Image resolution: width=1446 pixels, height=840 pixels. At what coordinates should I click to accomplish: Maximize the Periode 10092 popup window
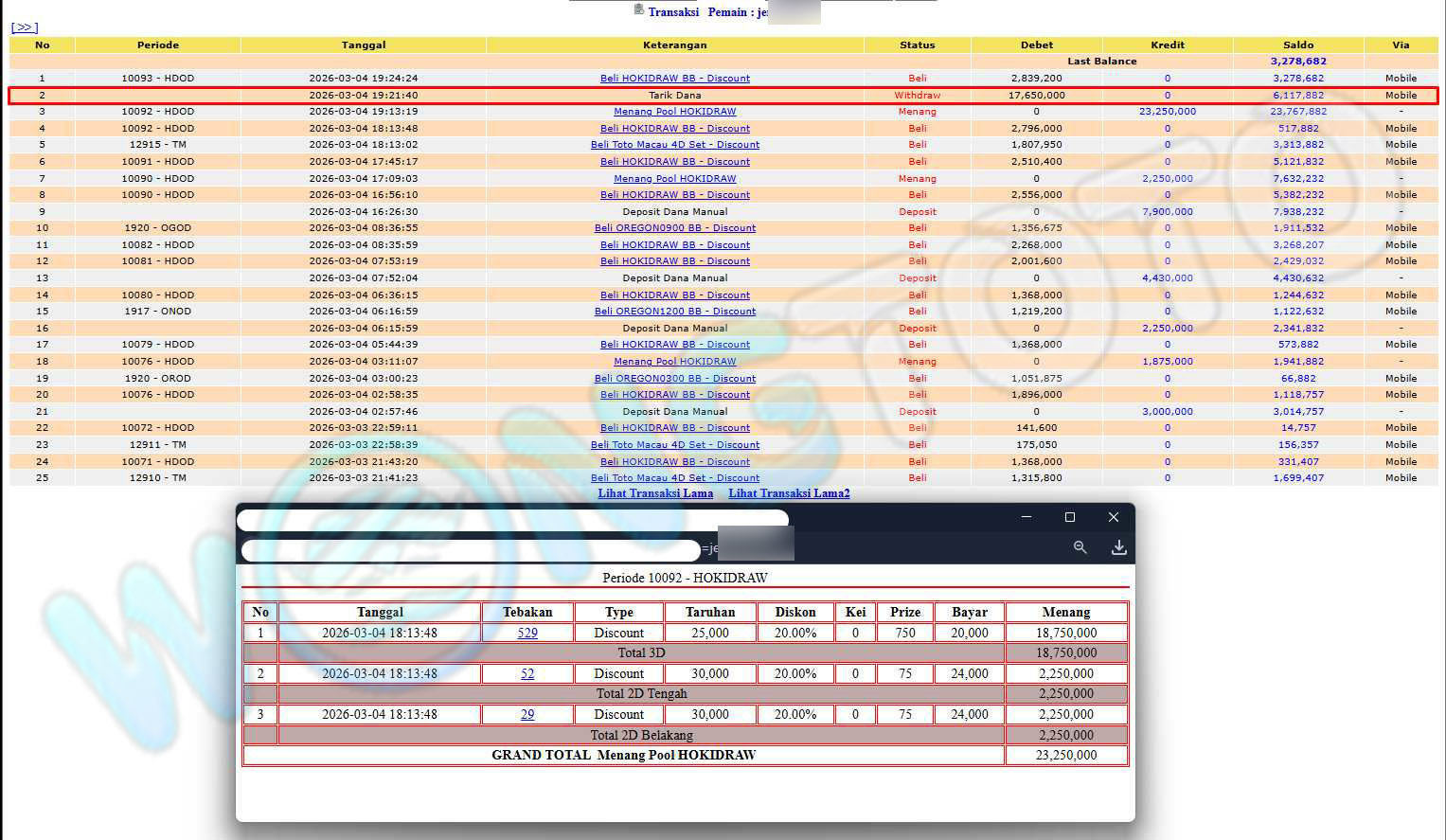[x=1069, y=517]
